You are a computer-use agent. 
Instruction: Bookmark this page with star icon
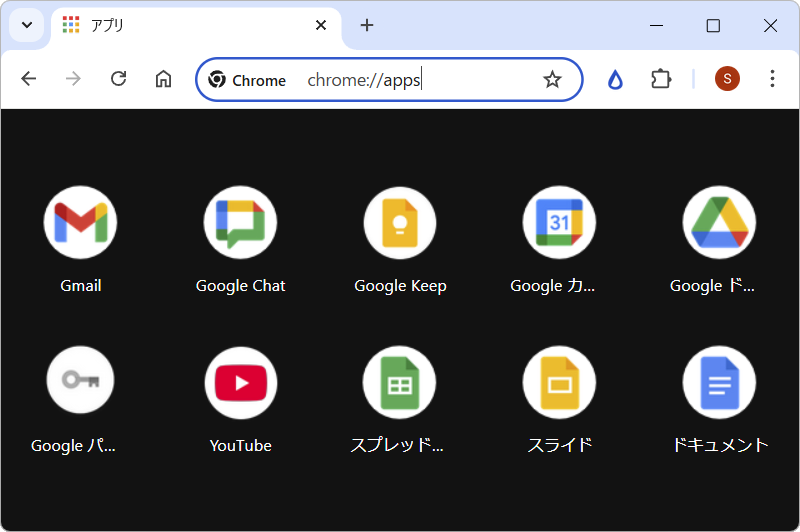click(552, 80)
